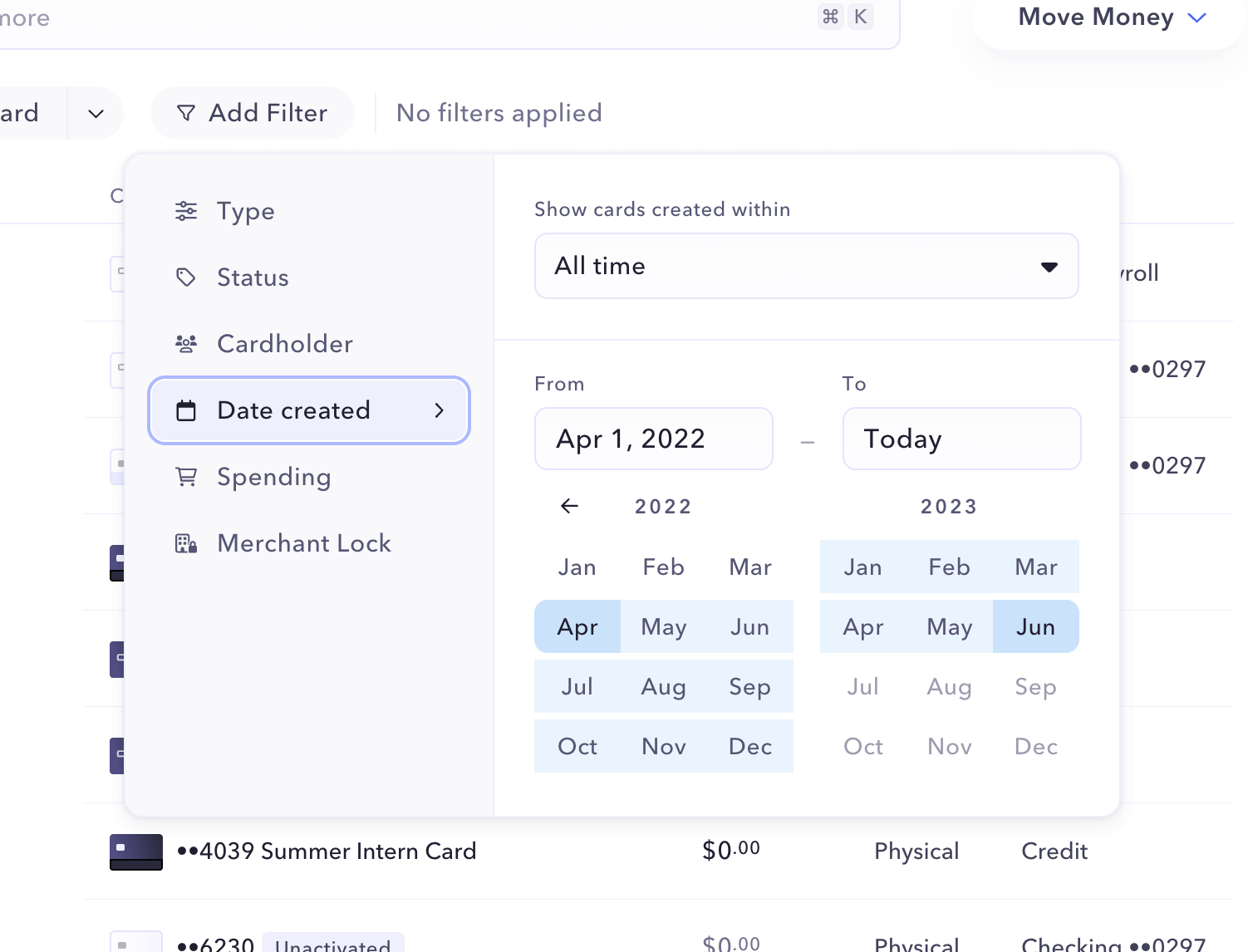Go to previous year with back arrow

point(569,506)
